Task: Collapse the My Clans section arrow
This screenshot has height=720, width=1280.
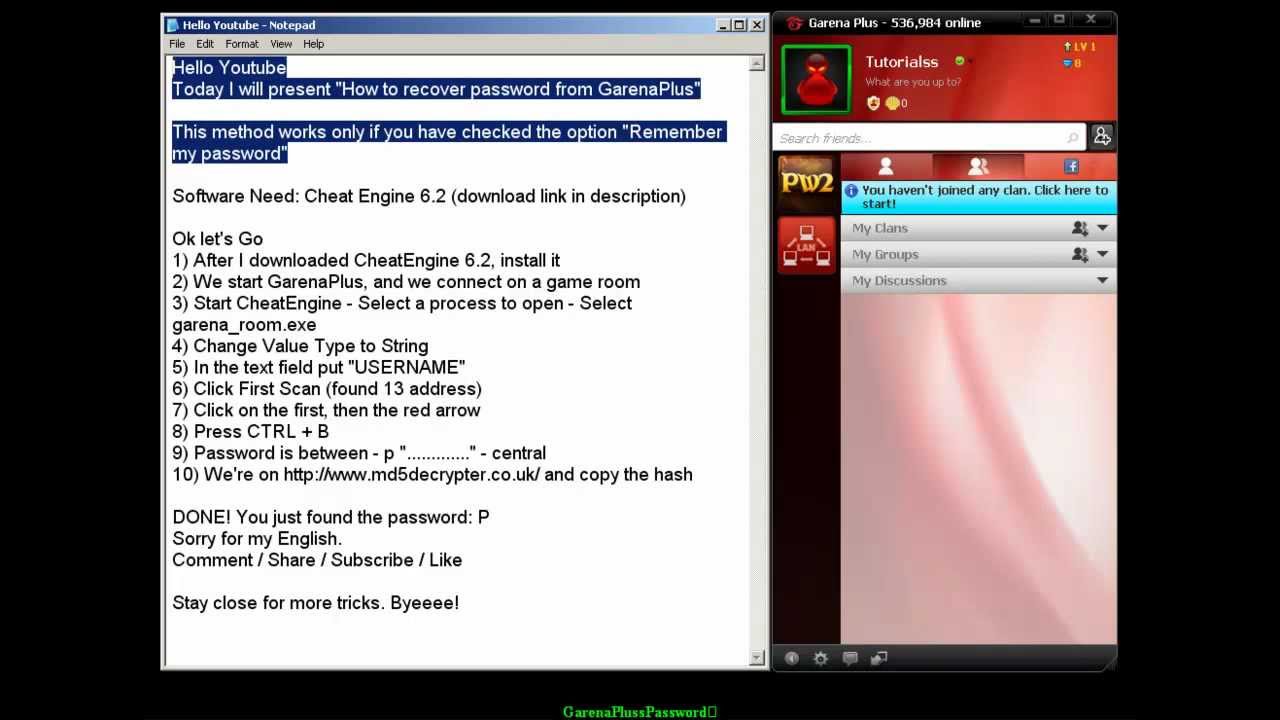Action: coord(1102,228)
